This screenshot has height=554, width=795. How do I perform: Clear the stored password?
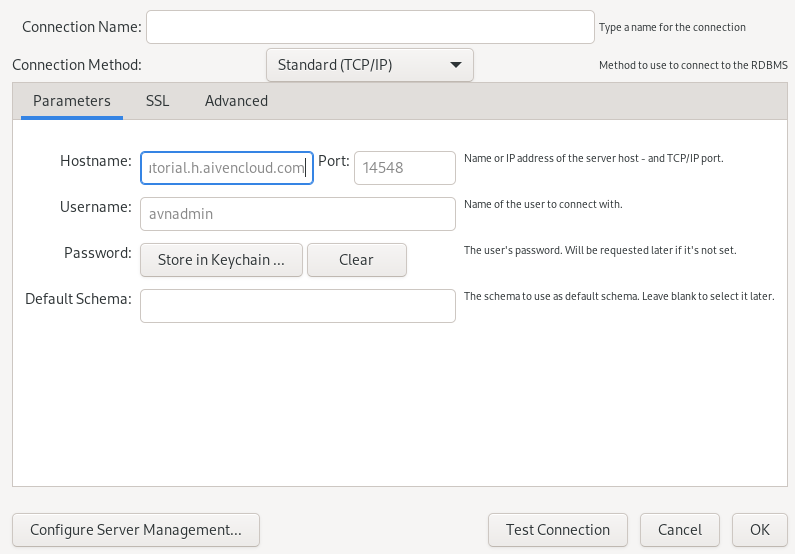[356, 260]
